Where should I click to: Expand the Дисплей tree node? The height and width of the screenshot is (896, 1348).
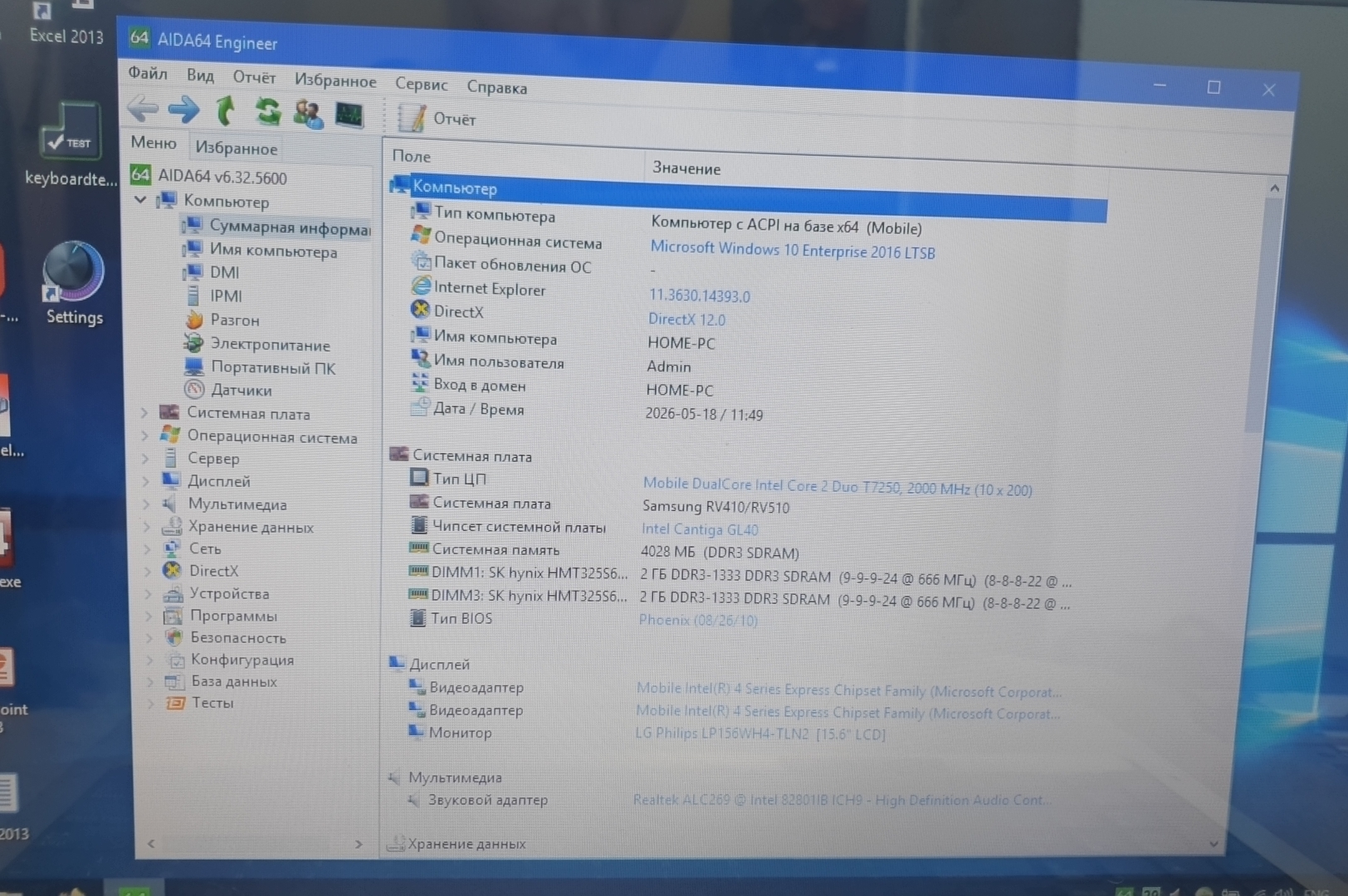click(146, 480)
